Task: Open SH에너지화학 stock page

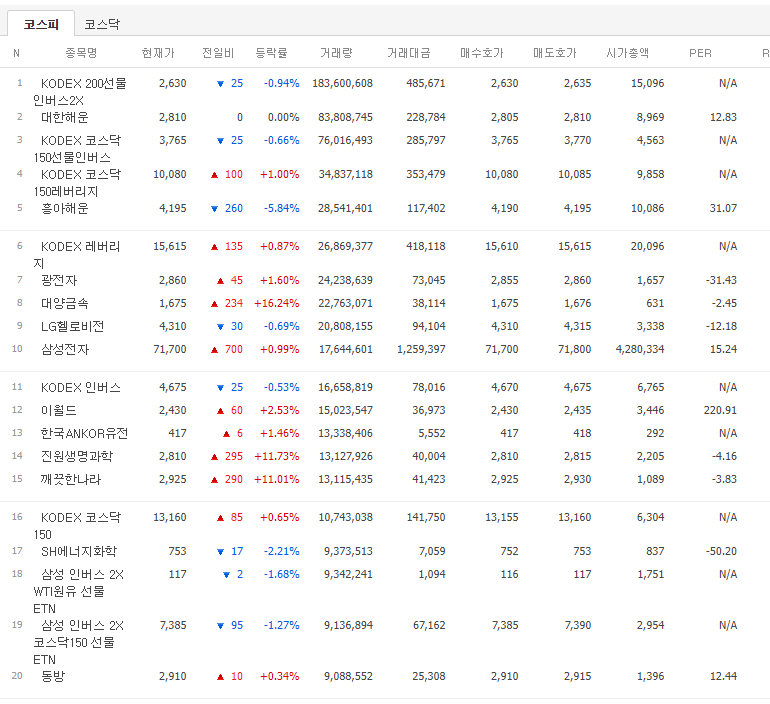Action: 79,552
